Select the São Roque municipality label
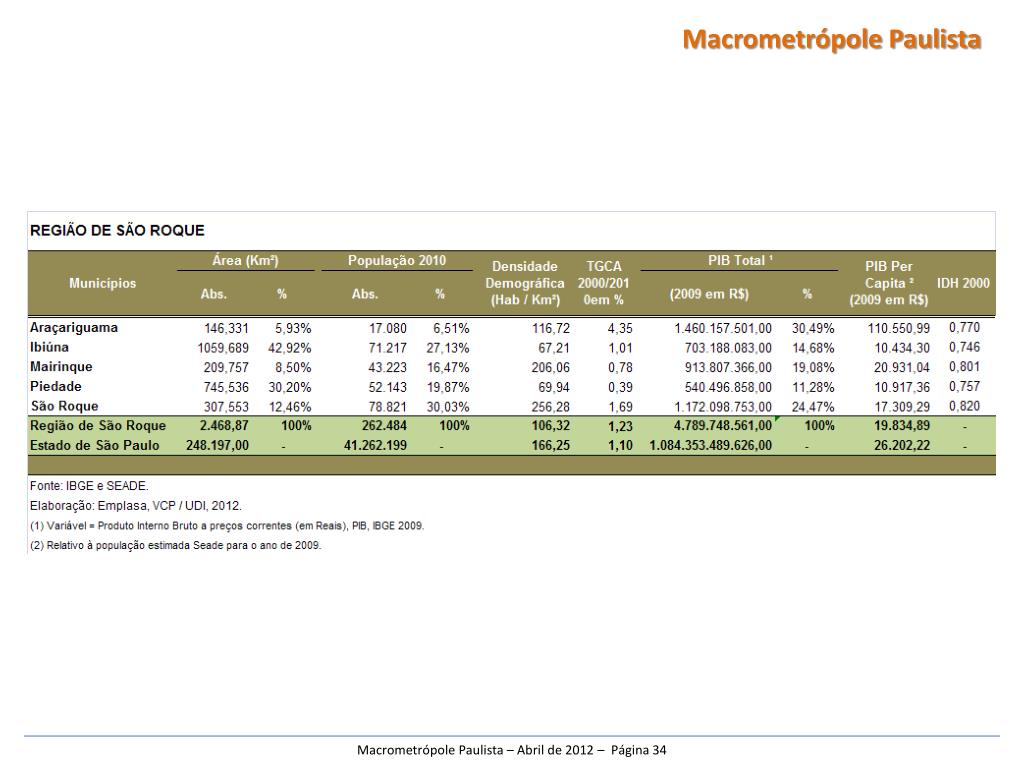 (64, 406)
